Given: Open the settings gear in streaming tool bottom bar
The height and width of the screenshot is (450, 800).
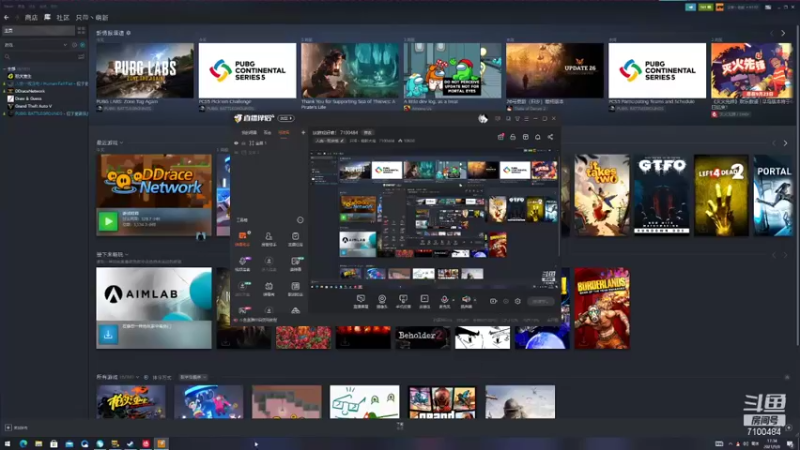Looking at the screenshot, I should click(x=517, y=301).
